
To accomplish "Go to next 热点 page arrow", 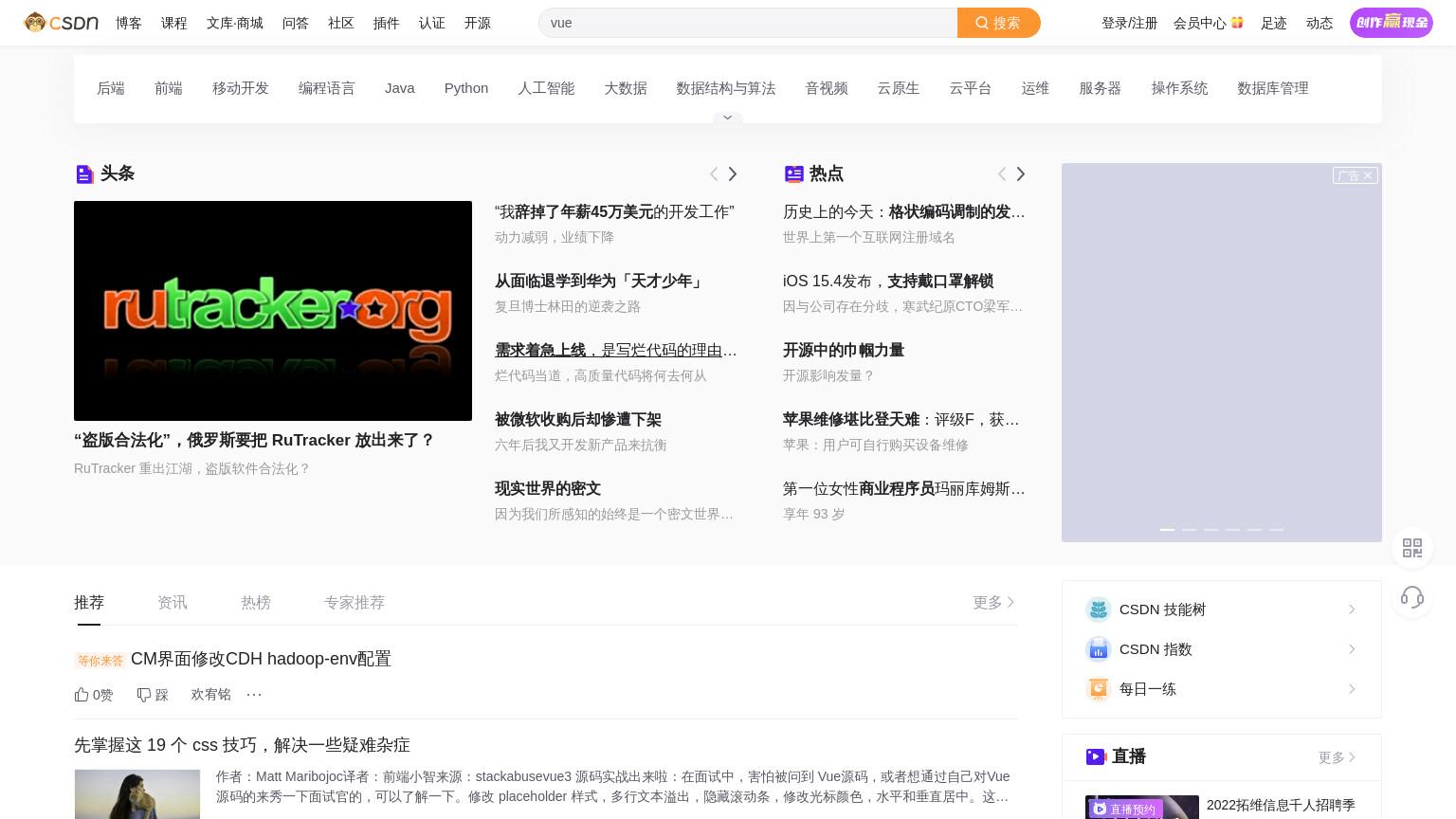I will 1021,173.
